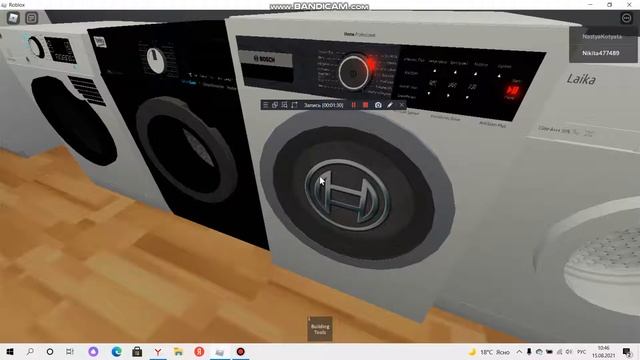640x360 pixels.
Task: Open the Windows Start menu
Action: click(10, 352)
